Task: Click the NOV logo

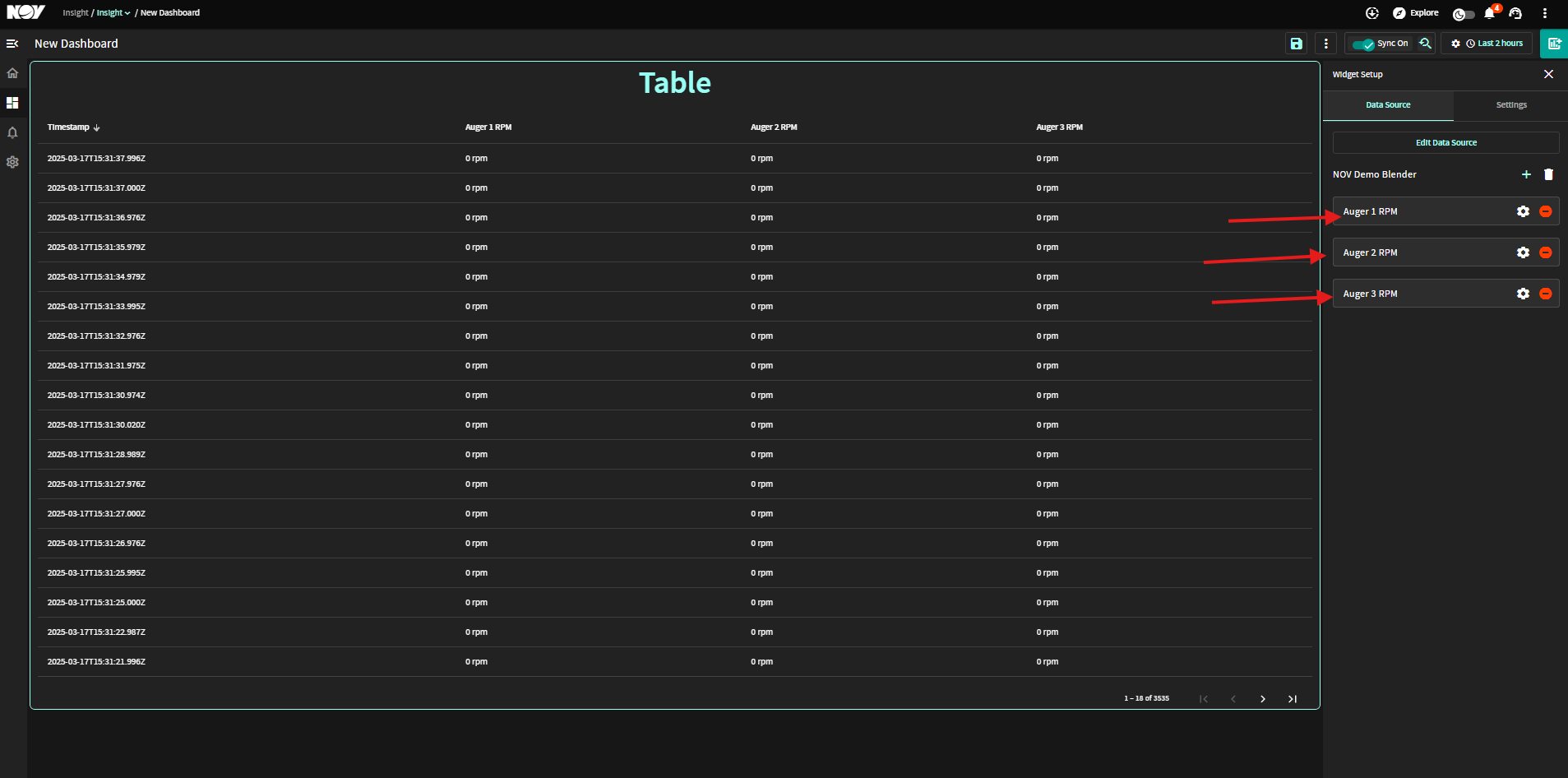Action: (x=25, y=12)
